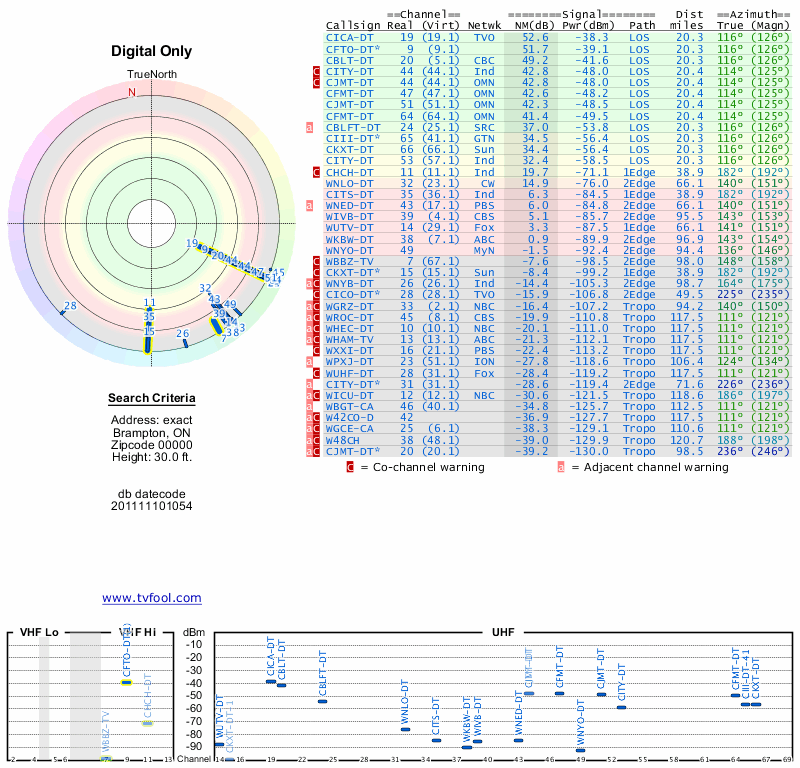Click the co-channel marker beside WXXI-DT row
This screenshot has width=800, height=768.
(x=316, y=351)
